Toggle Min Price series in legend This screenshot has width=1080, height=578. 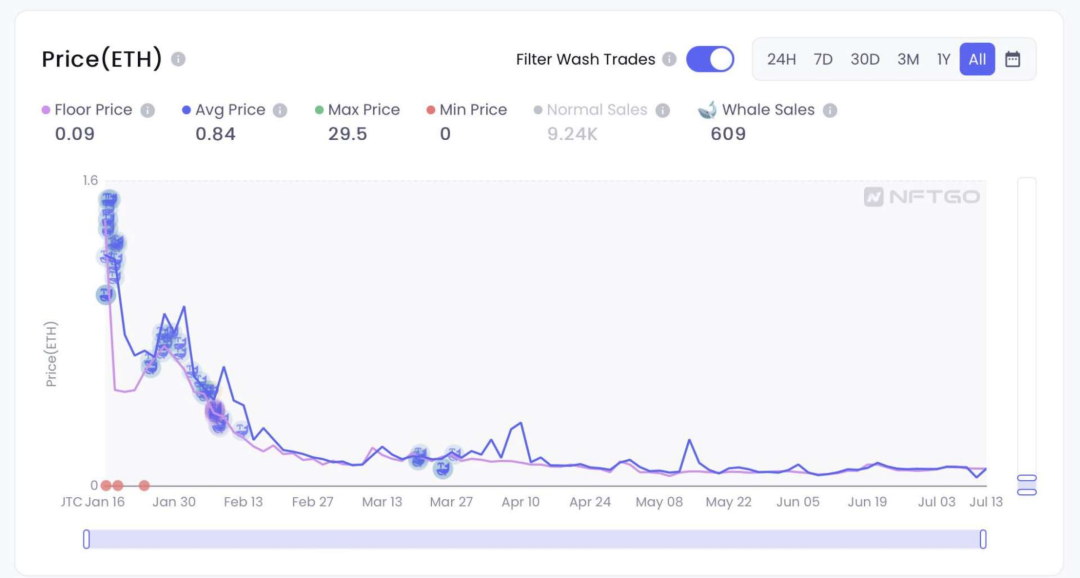(x=472, y=110)
